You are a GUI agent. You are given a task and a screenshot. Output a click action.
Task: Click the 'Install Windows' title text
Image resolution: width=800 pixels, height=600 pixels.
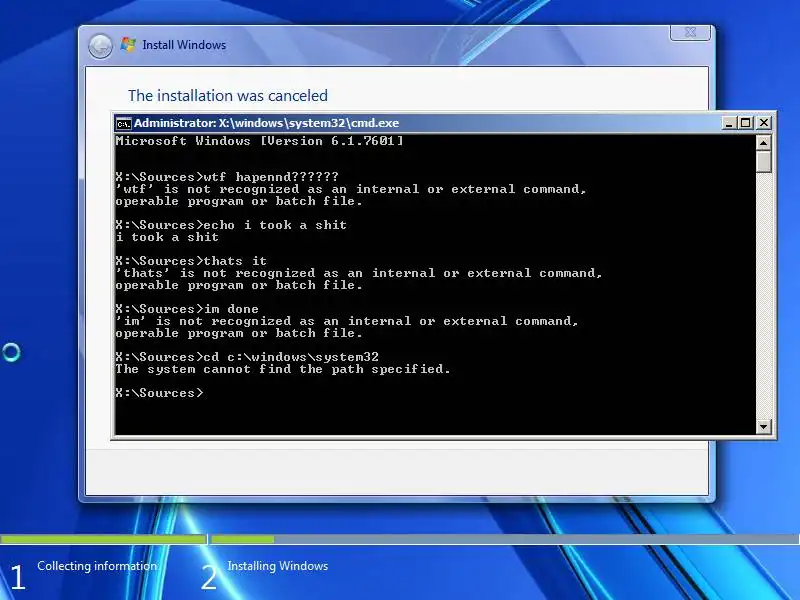[x=184, y=45]
